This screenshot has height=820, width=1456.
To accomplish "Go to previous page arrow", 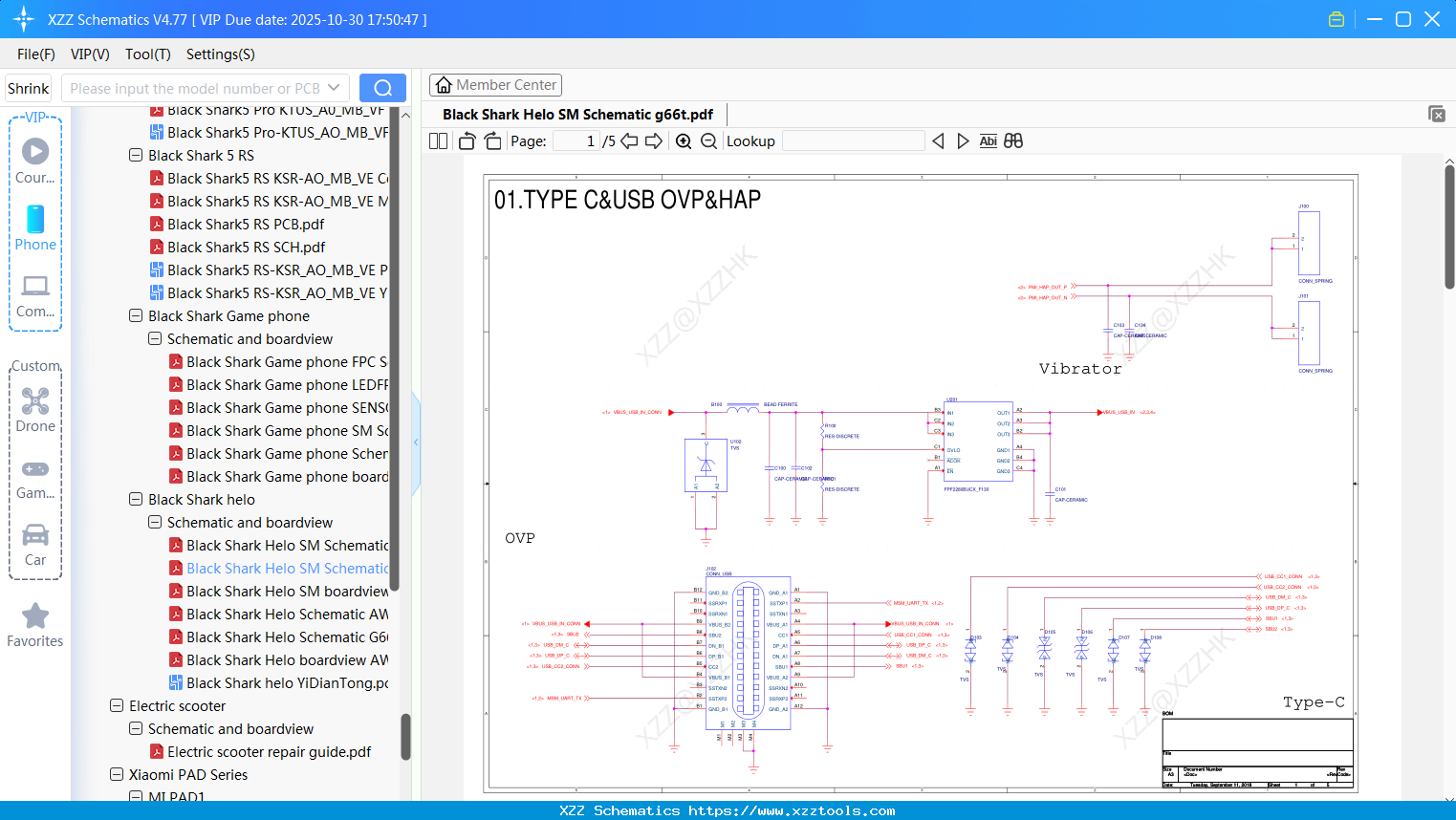I will [629, 141].
